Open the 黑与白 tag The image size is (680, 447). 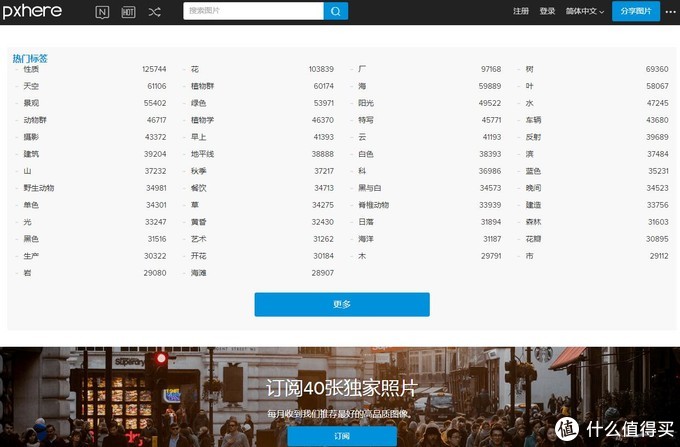click(x=370, y=188)
